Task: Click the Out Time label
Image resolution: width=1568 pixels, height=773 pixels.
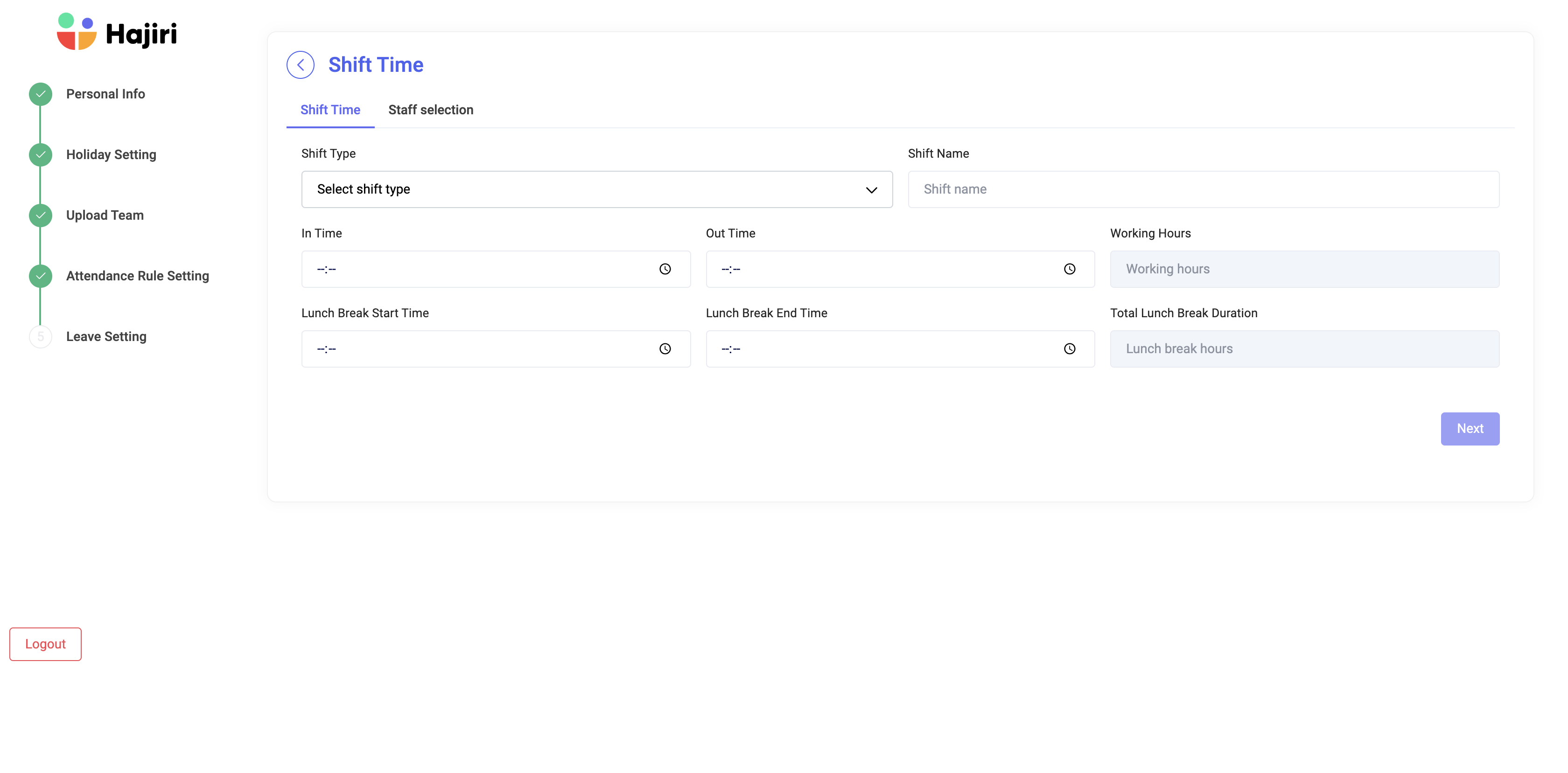Action: pyautogui.click(x=730, y=233)
